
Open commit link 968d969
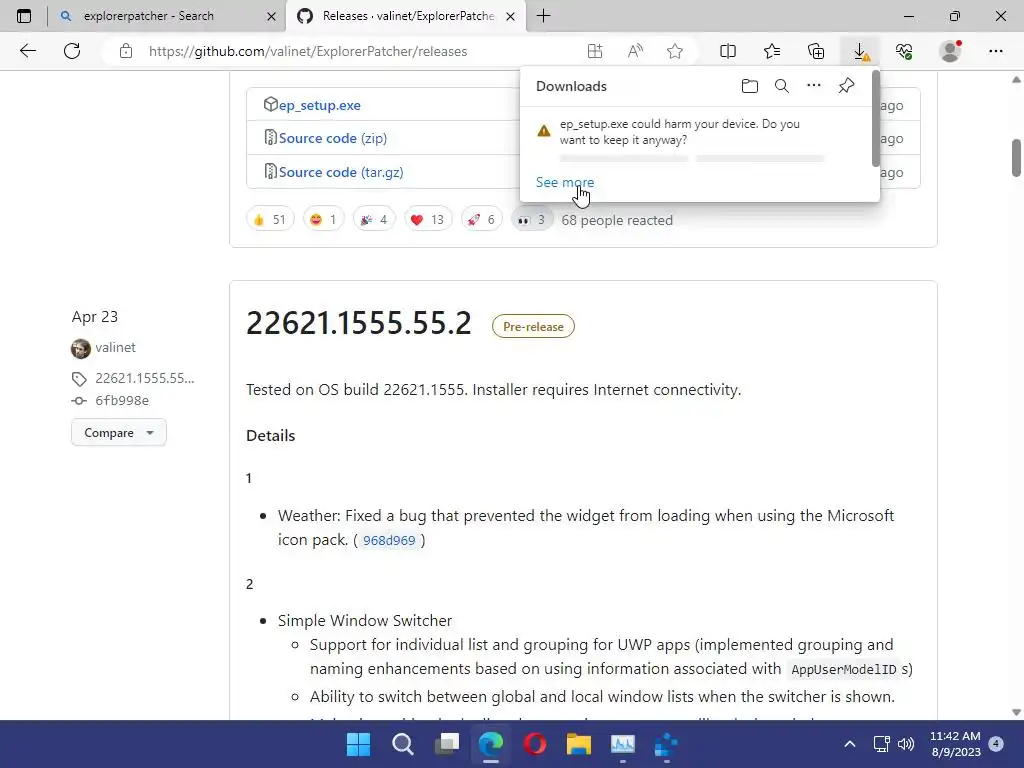click(389, 540)
